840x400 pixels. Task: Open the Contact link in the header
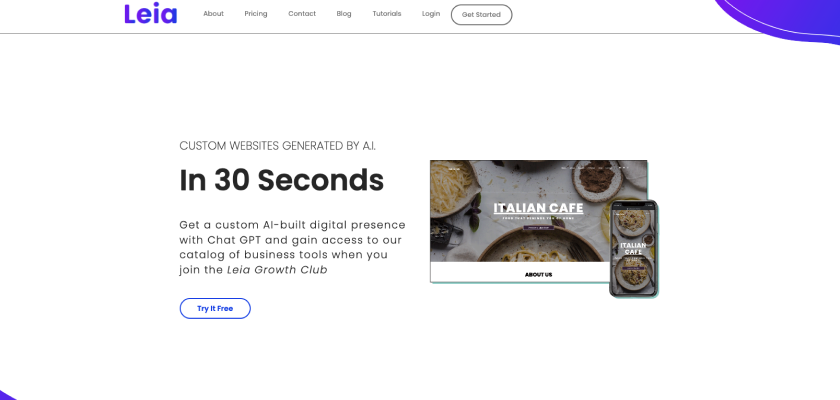click(x=302, y=14)
